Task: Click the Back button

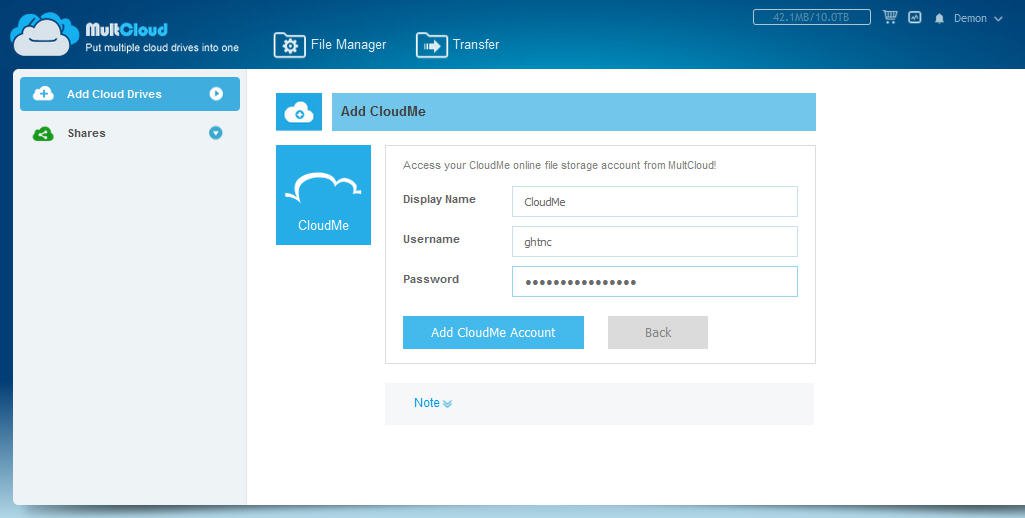Action: [657, 333]
